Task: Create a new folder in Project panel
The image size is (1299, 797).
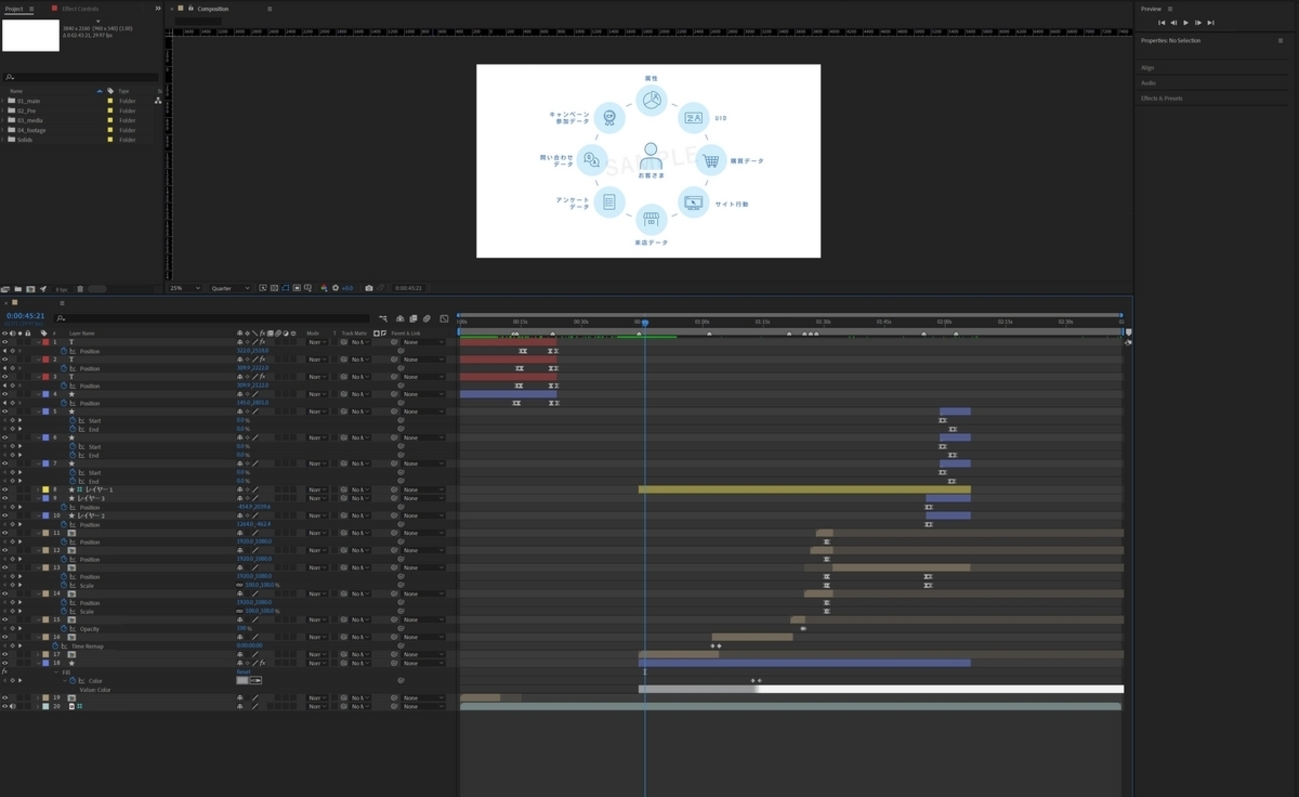Action: click(x=18, y=289)
